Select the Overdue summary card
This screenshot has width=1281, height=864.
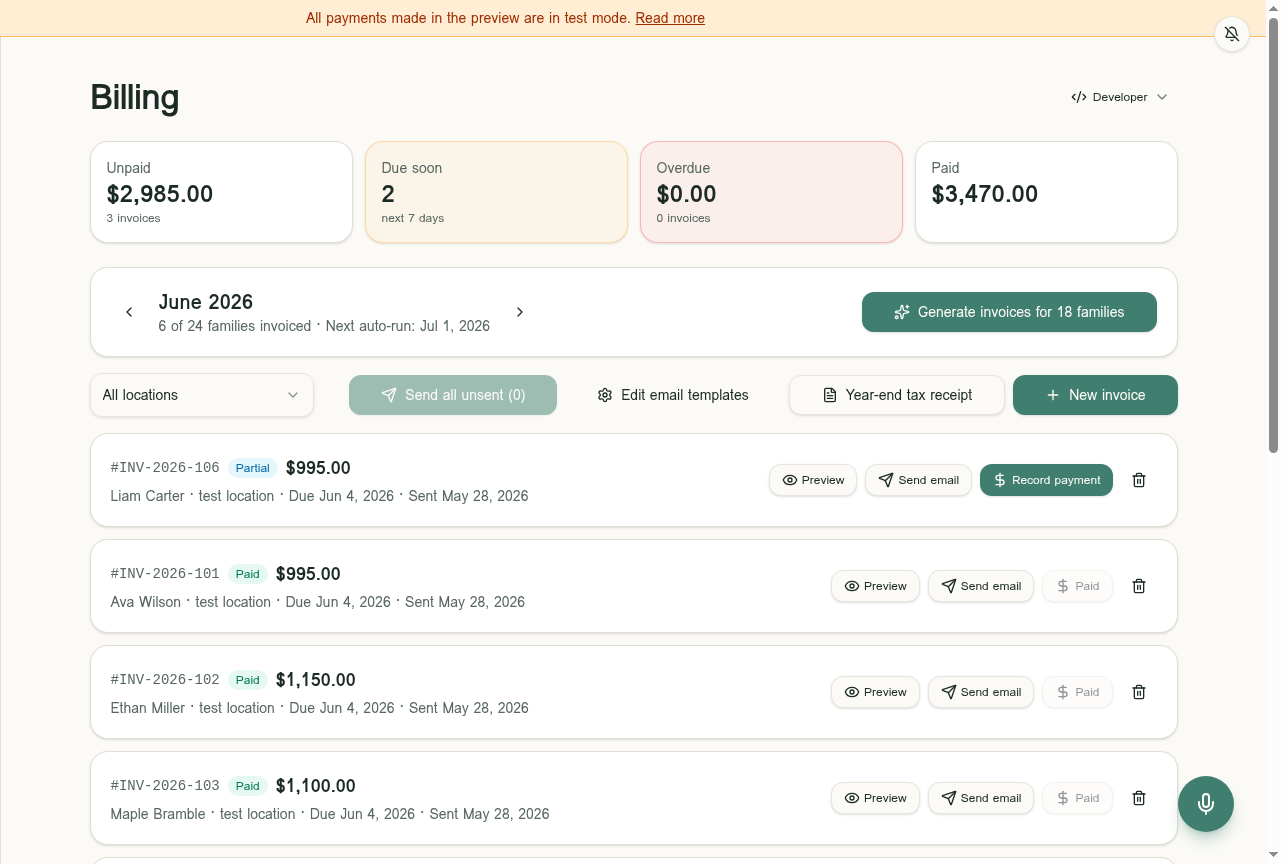pos(771,192)
